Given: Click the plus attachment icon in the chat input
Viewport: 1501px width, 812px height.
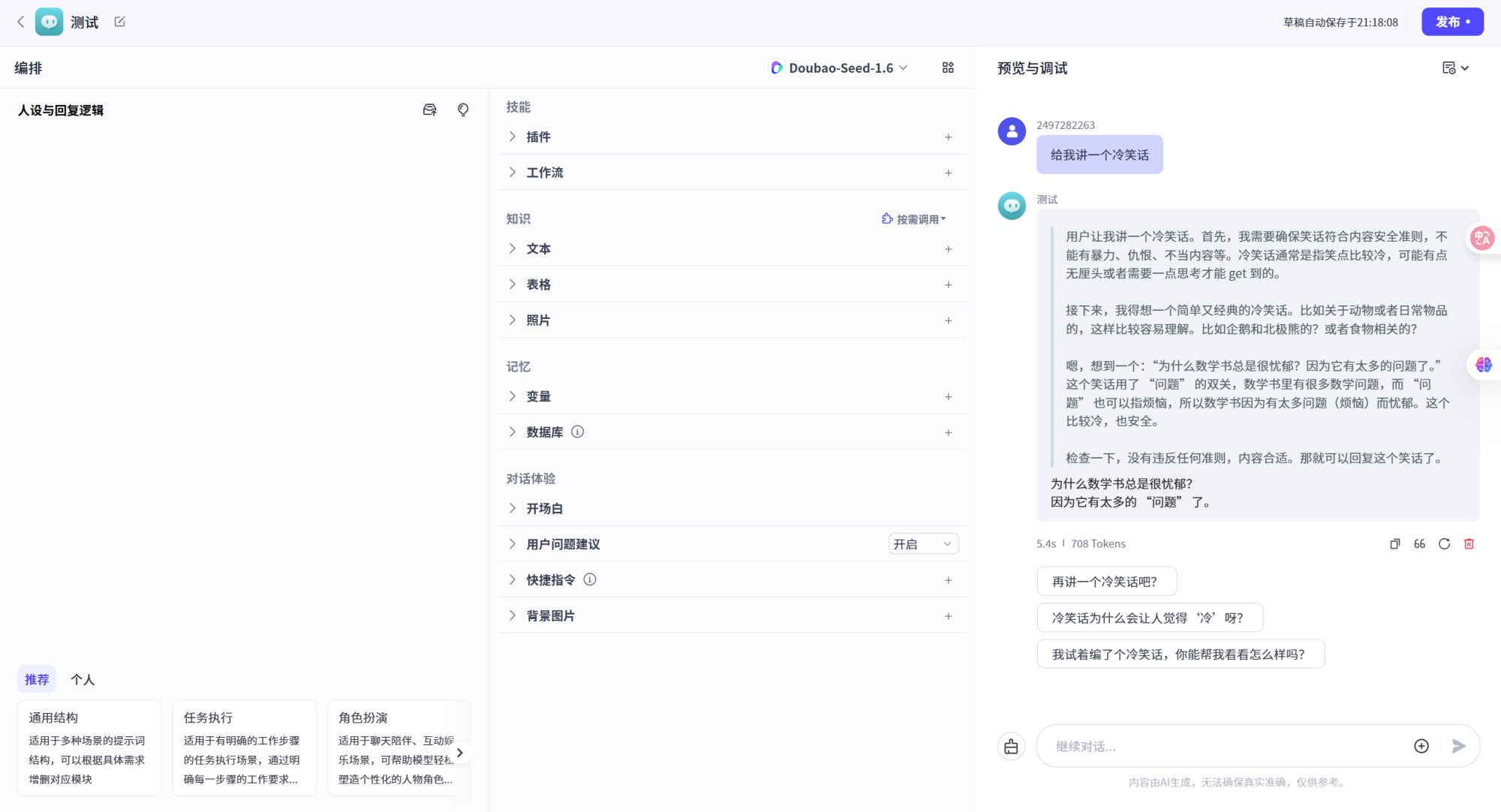Looking at the screenshot, I should click(1421, 746).
